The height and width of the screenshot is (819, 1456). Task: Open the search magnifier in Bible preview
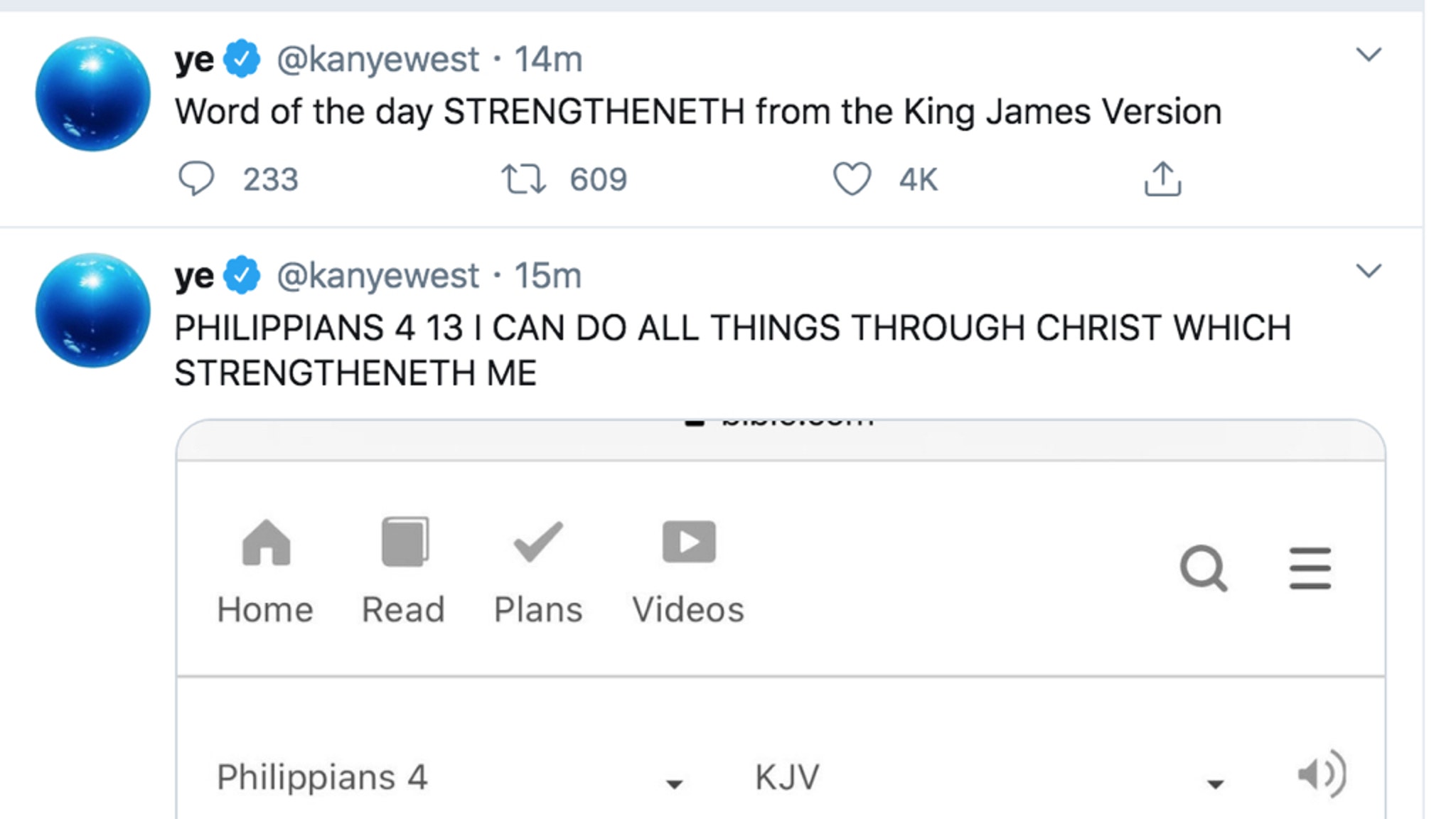1203,568
